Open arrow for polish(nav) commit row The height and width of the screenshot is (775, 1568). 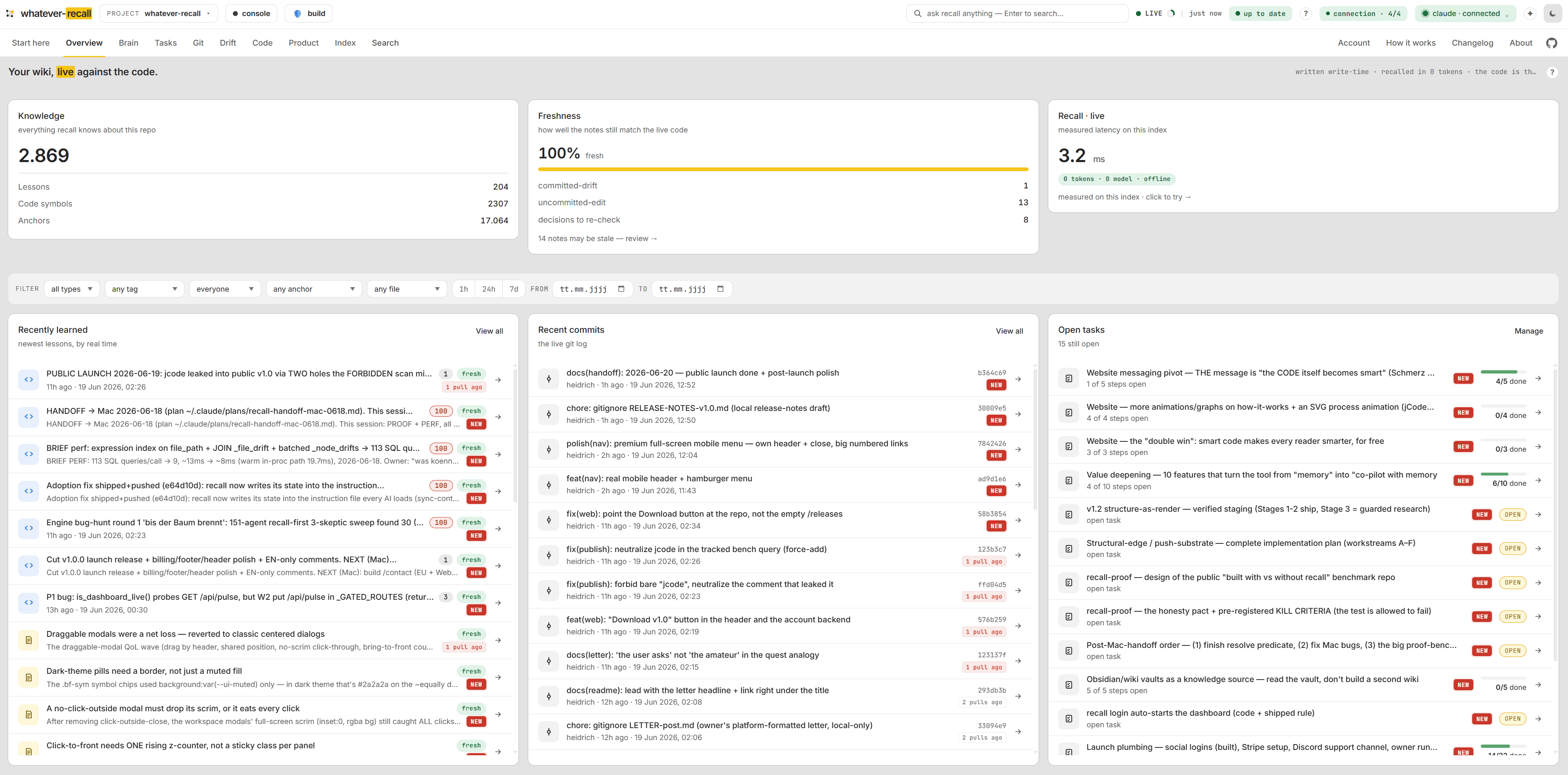tap(1018, 449)
